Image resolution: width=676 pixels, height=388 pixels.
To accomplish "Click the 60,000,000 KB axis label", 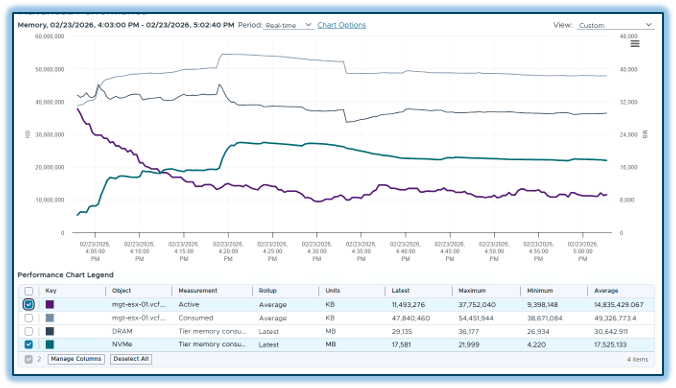I will tap(50, 36).
